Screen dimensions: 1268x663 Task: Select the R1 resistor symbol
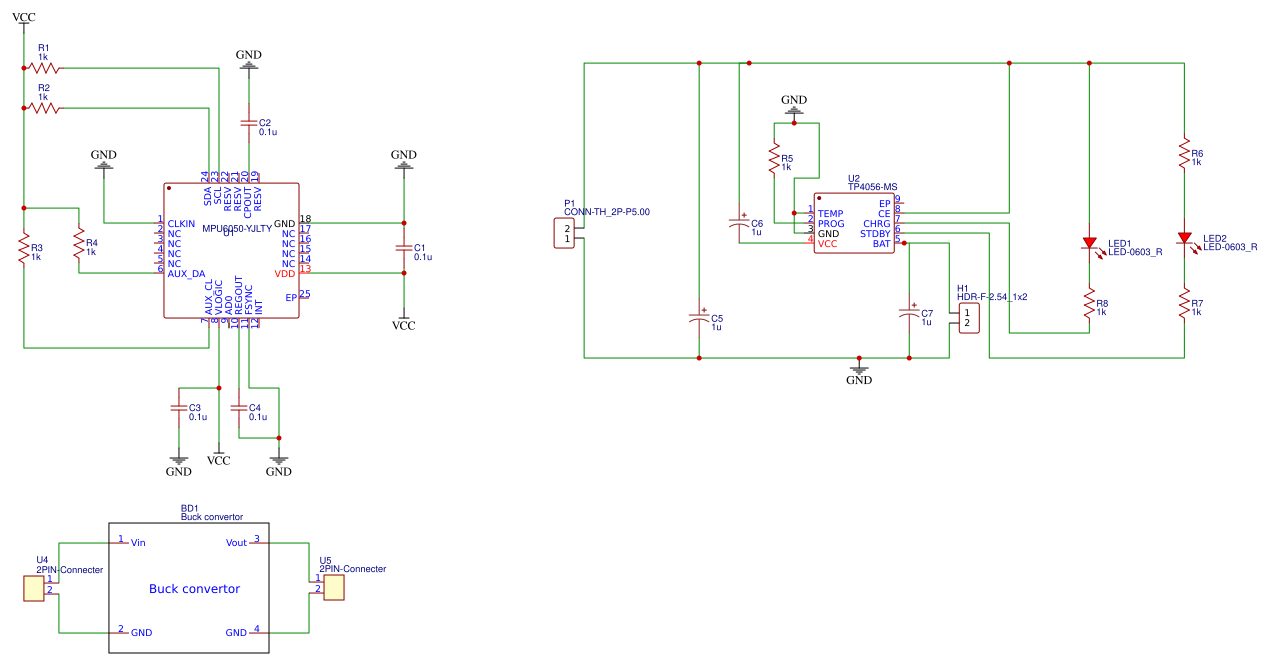(x=44, y=68)
